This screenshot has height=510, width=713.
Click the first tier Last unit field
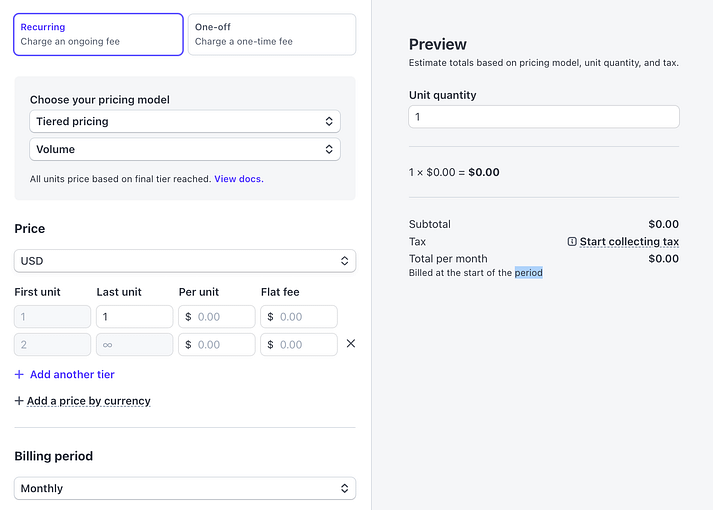pos(135,317)
